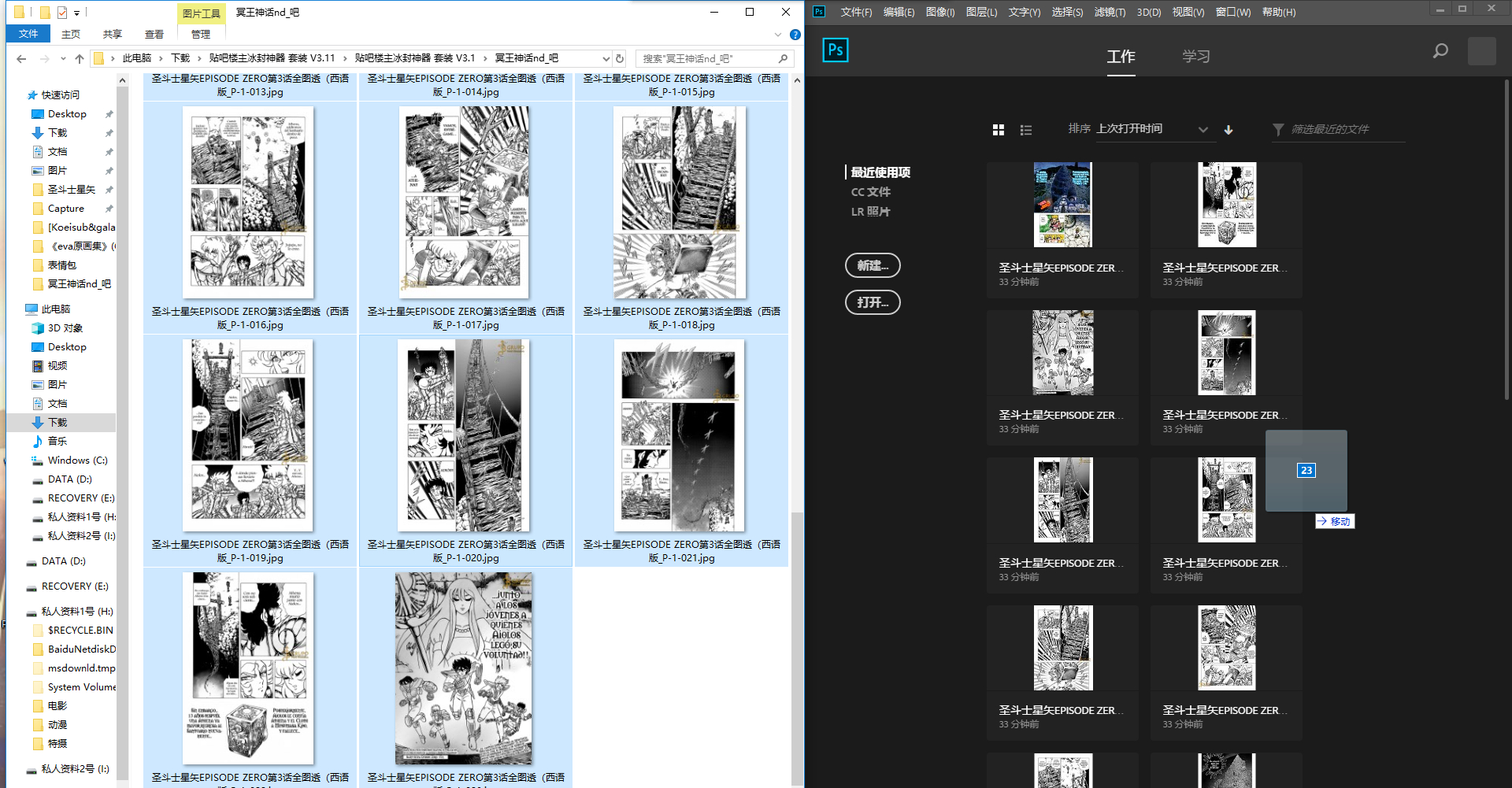Switch to the 主页 ribbon tab
Screen dimensions: 1512x788
pos(71,34)
